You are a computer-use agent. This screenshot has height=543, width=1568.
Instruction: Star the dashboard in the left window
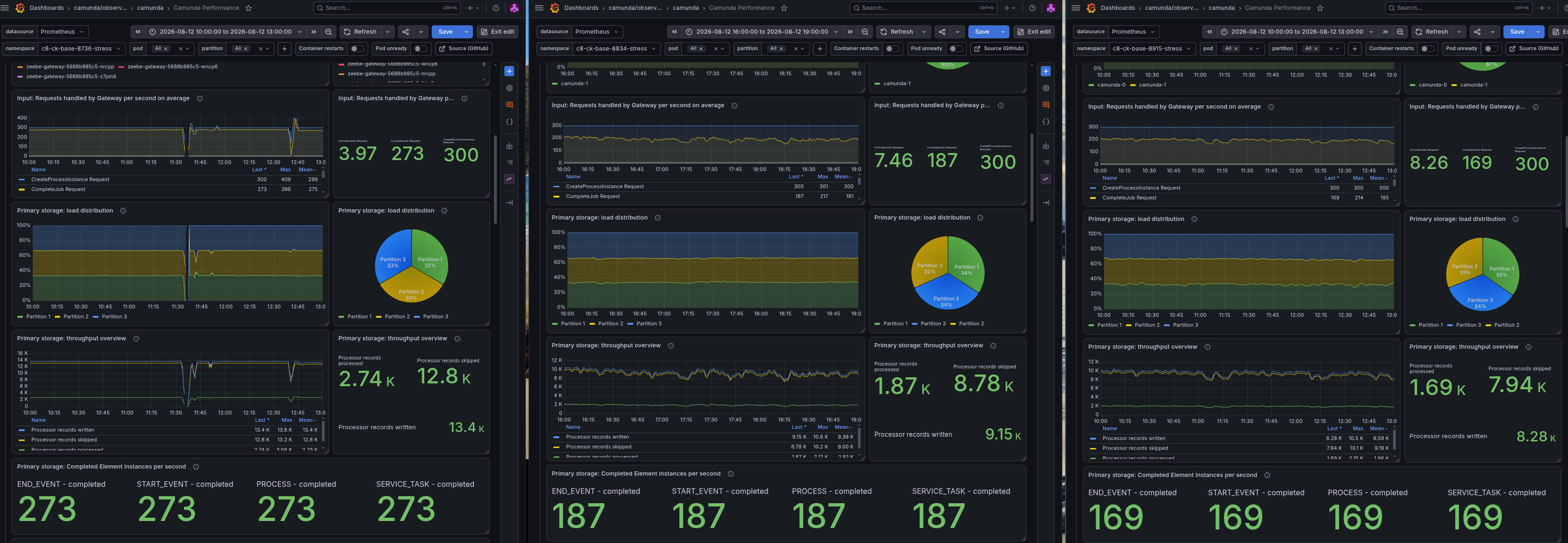[x=248, y=8]
